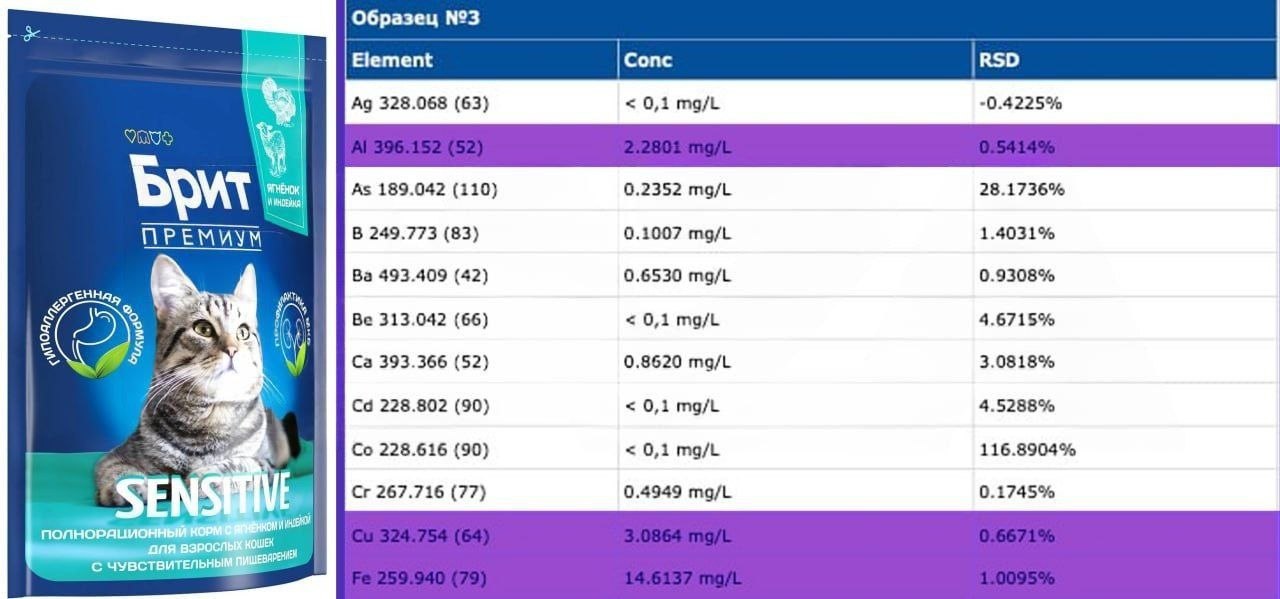
Task: Click the Element column header
Action: (392, 60)
